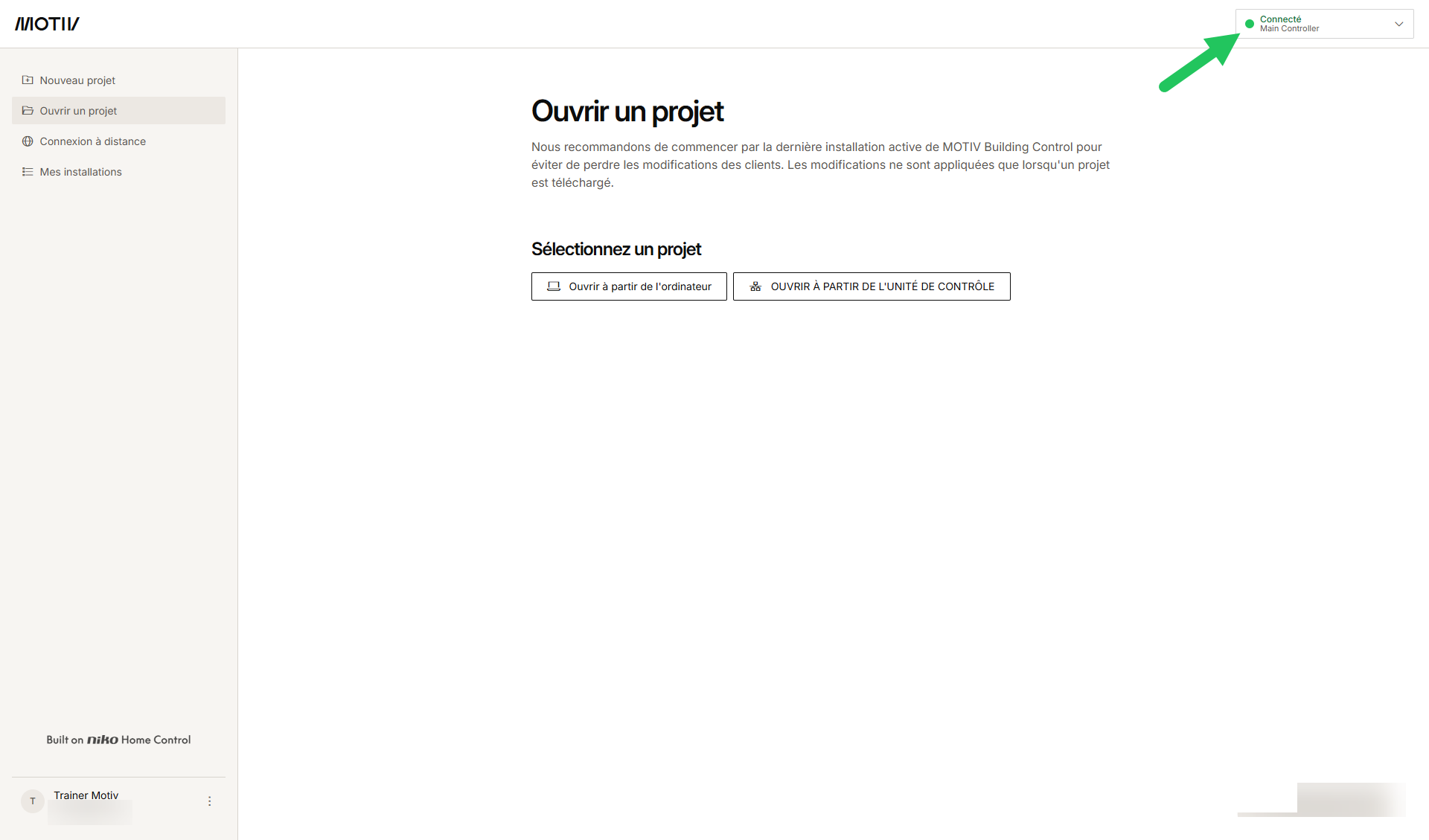Click the list icon for Mes installations

point(28,172)
